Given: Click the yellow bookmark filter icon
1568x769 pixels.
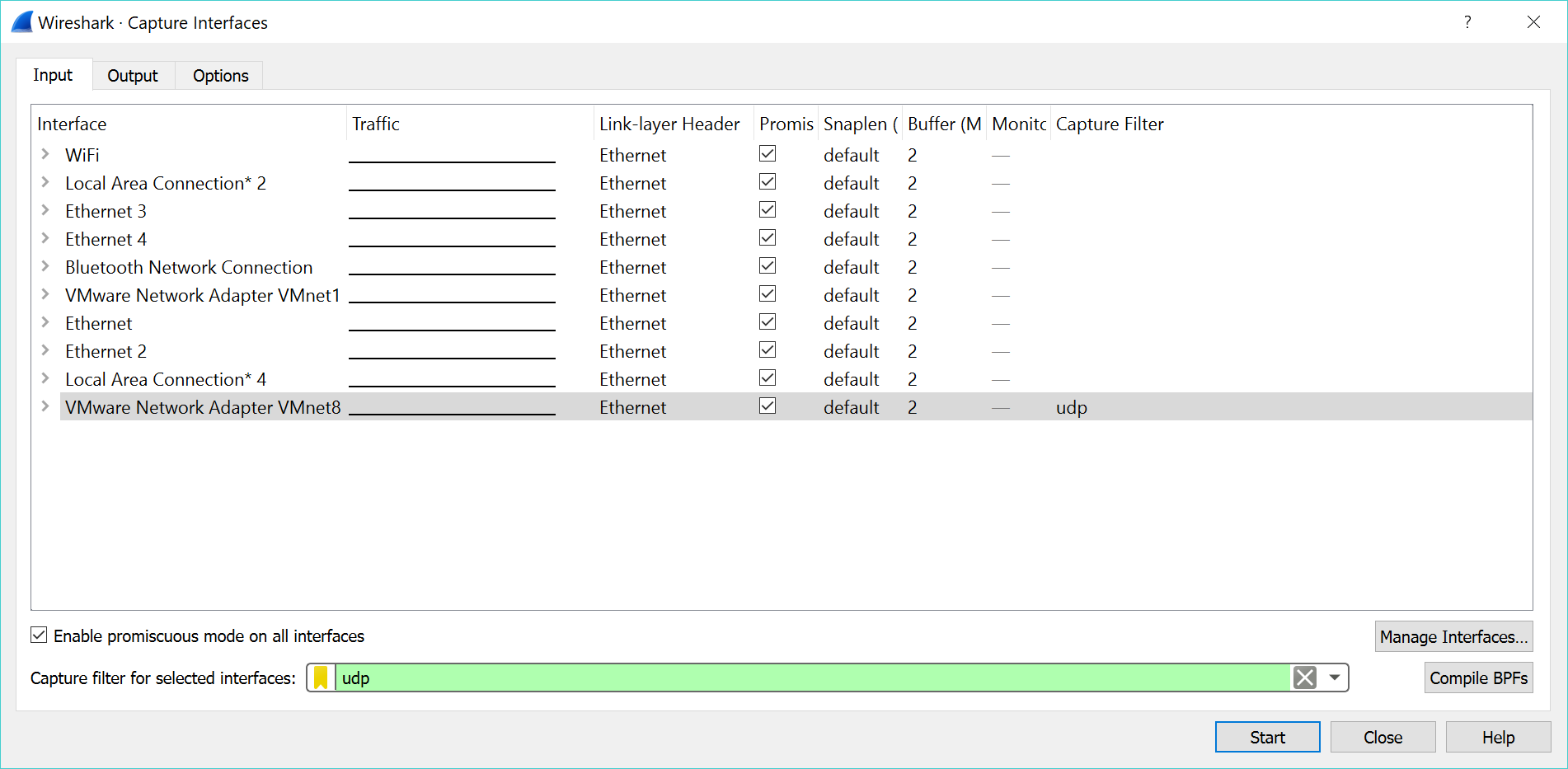Looking at the screenshot, I should (x=321, y=678).
